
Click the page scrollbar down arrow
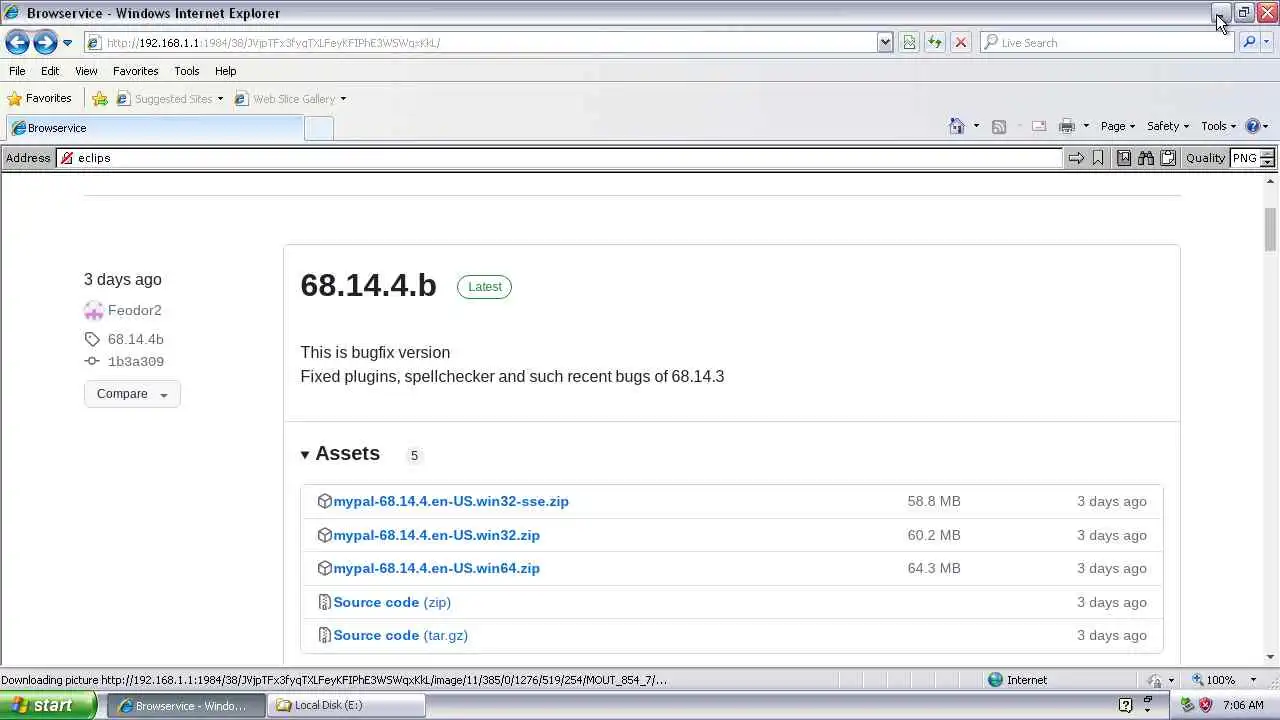(1270, 657)
